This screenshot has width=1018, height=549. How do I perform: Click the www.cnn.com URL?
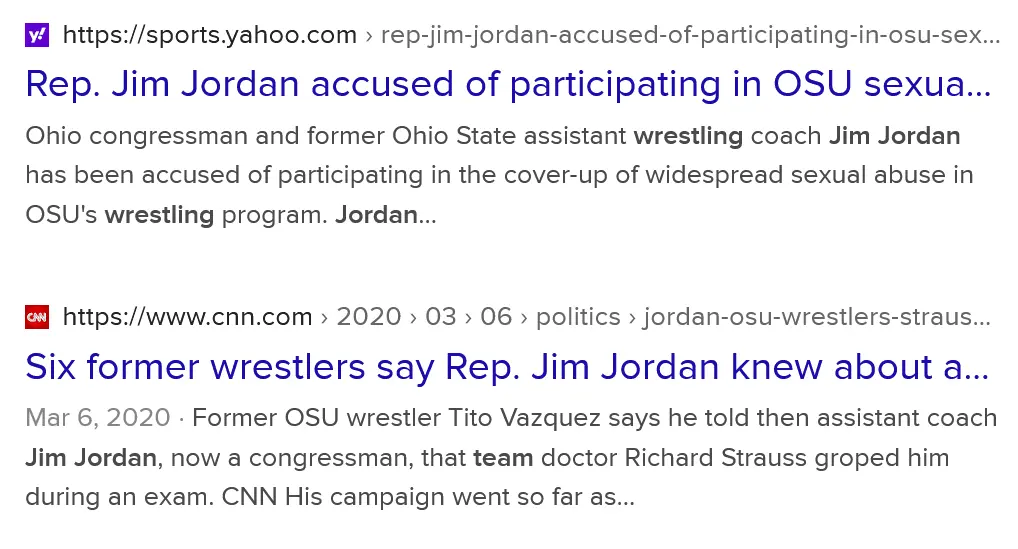click(x=187, y=318)
